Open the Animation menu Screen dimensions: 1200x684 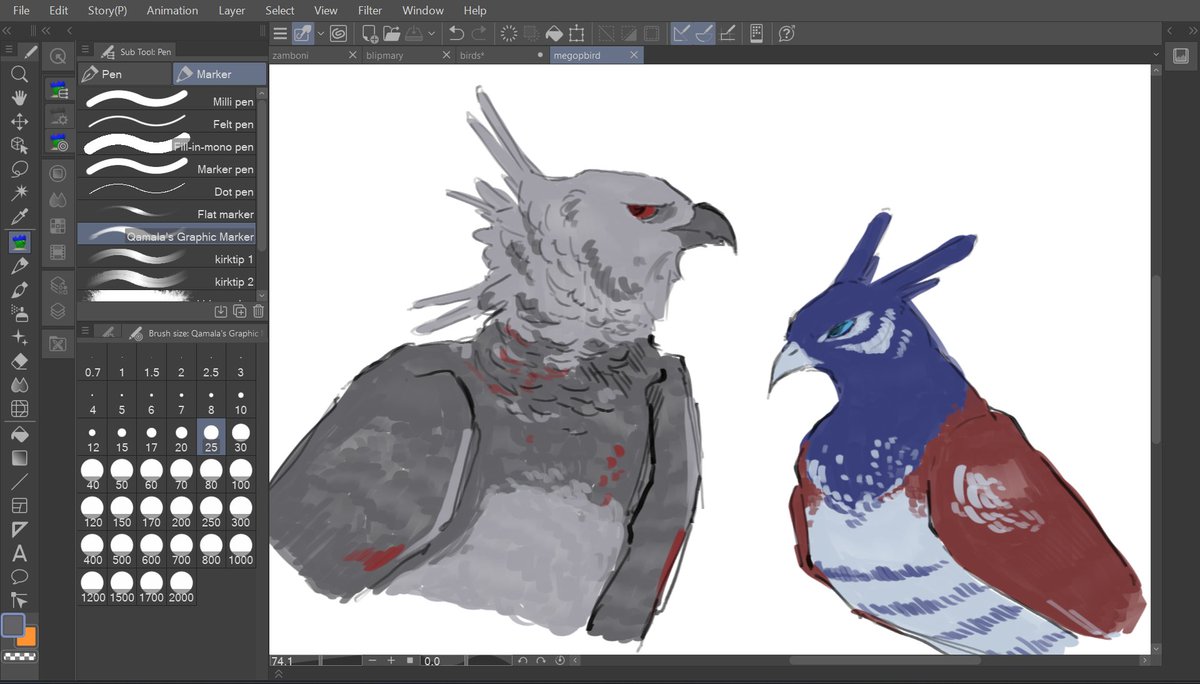coord(172,10)
